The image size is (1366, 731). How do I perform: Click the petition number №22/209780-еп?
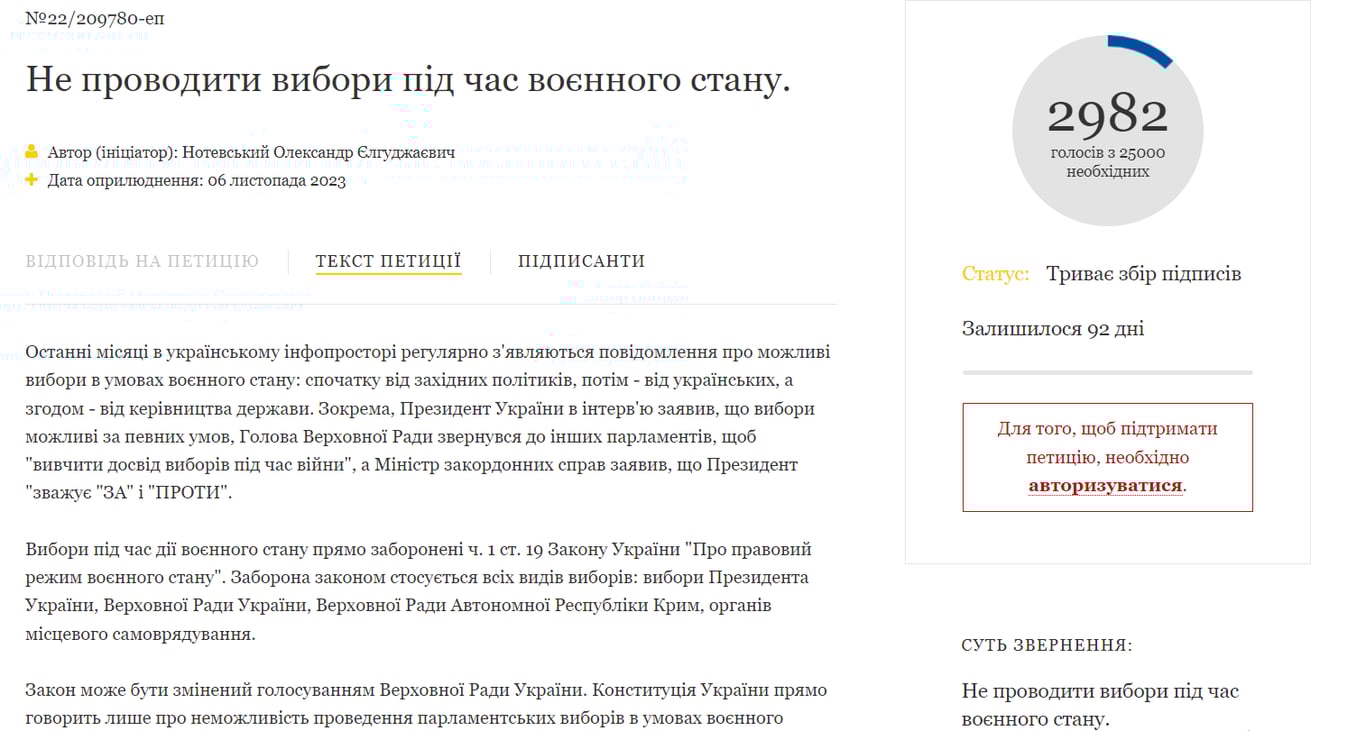[x=95, y=19]
